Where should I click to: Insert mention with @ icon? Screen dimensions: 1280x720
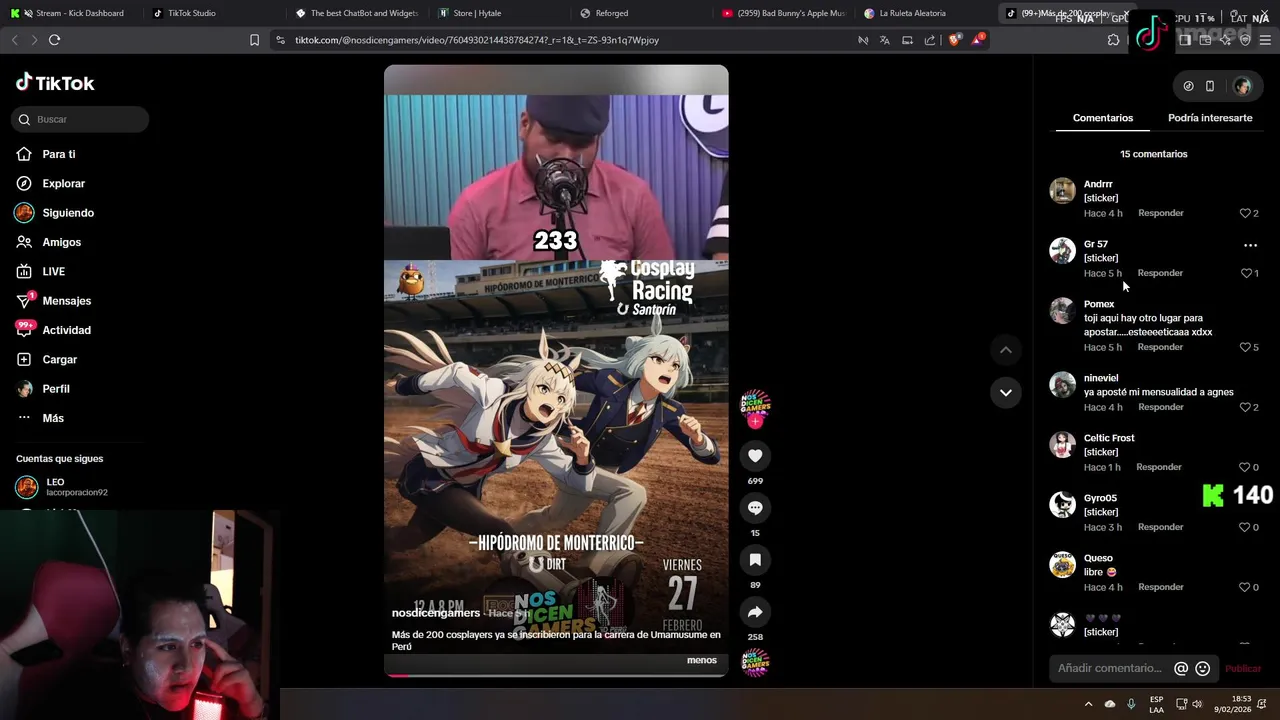tap(1181, 668)
